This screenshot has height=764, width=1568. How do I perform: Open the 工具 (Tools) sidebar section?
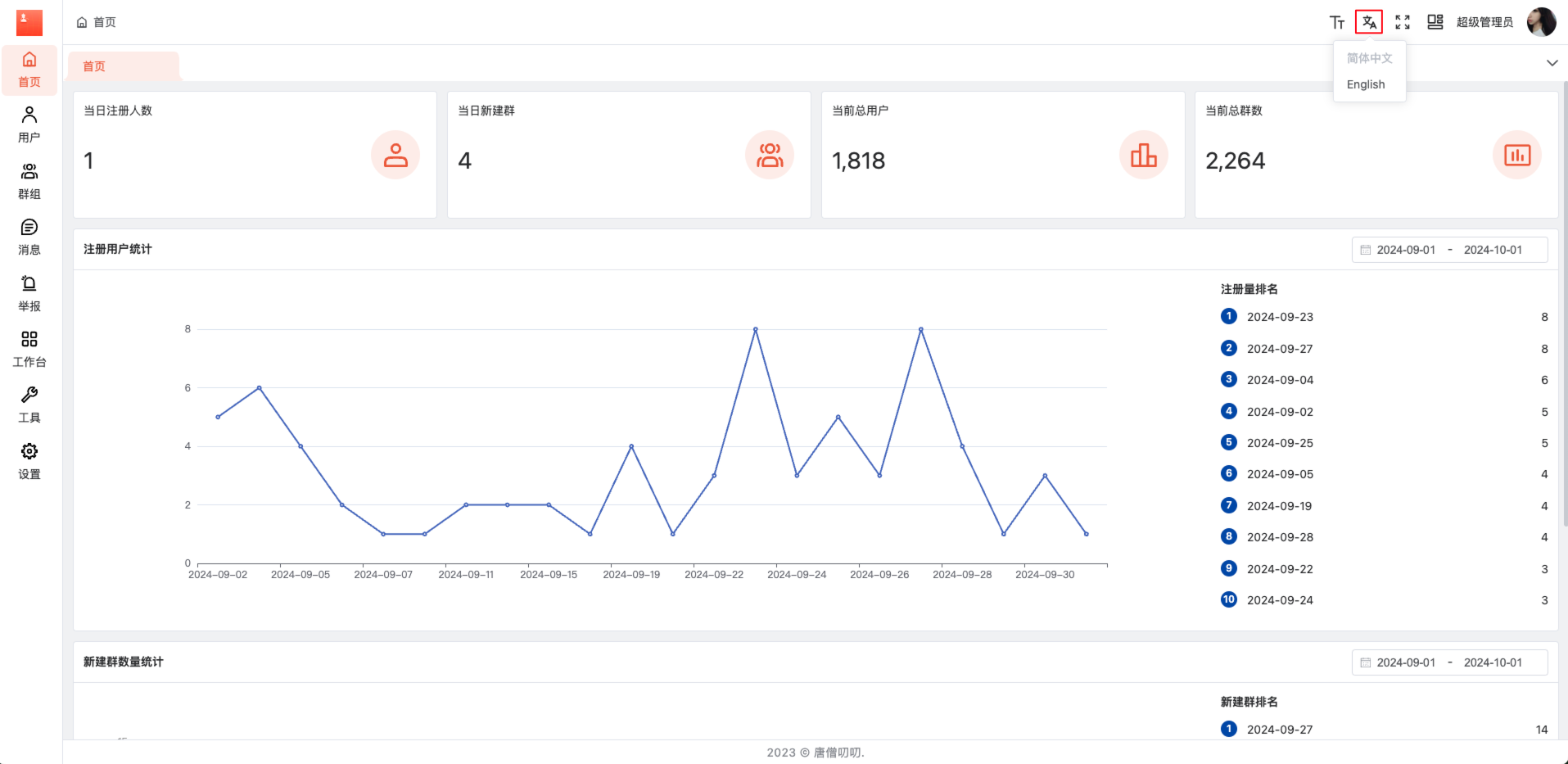[x=29, y=405]
